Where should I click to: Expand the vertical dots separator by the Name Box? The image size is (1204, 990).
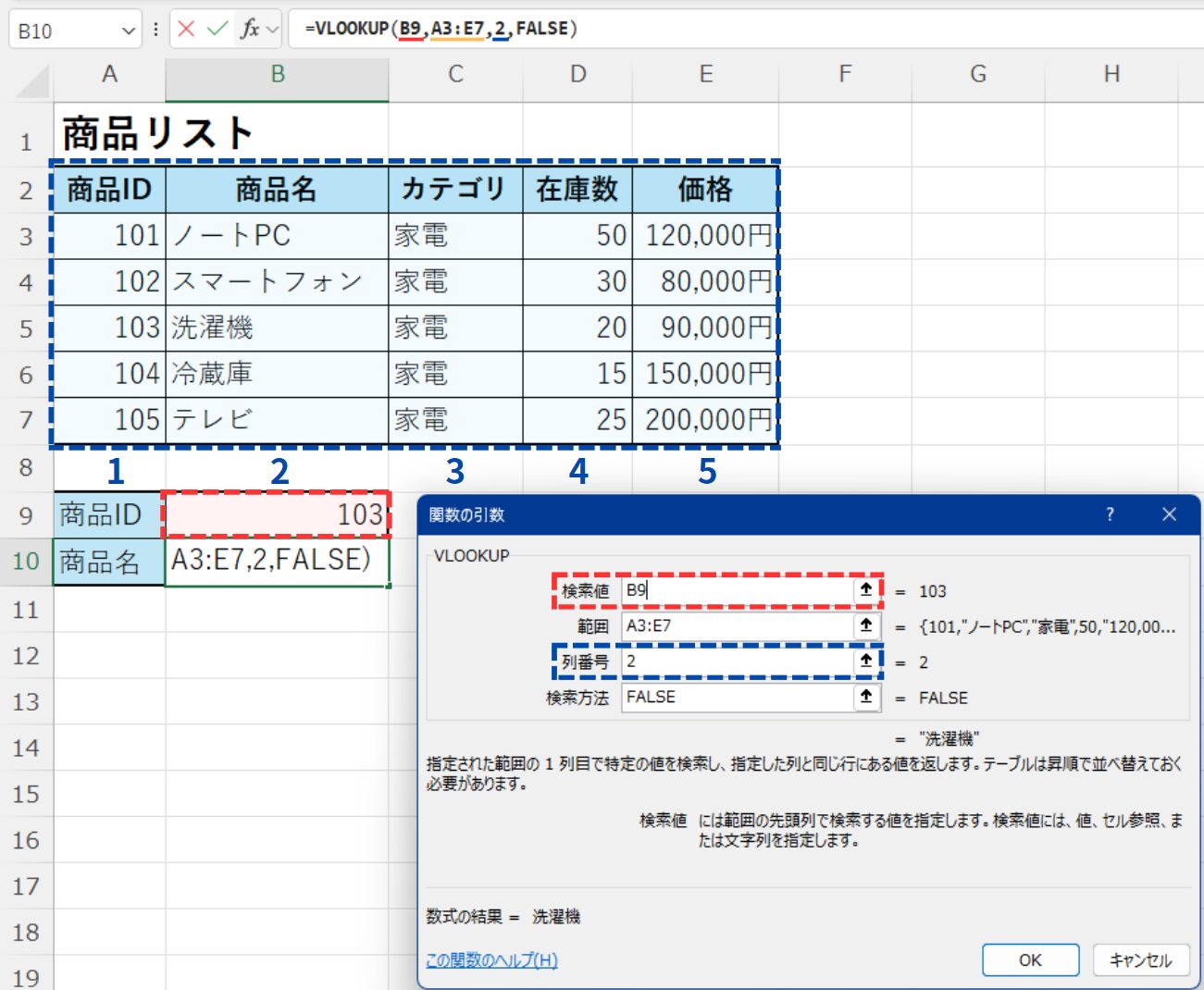pyautogui.click(x=155, y=28)
